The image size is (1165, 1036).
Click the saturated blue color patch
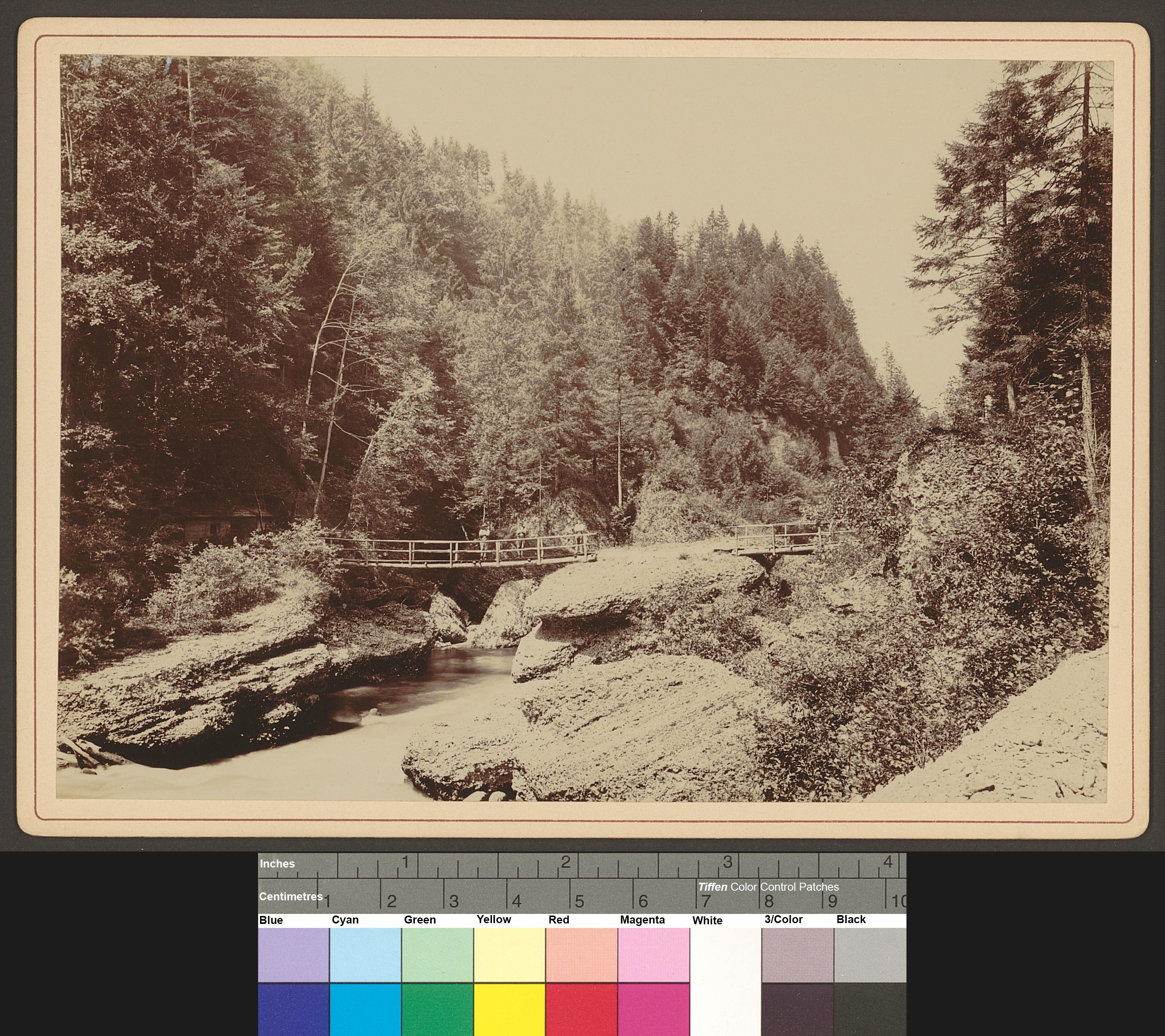point(293,1010)
